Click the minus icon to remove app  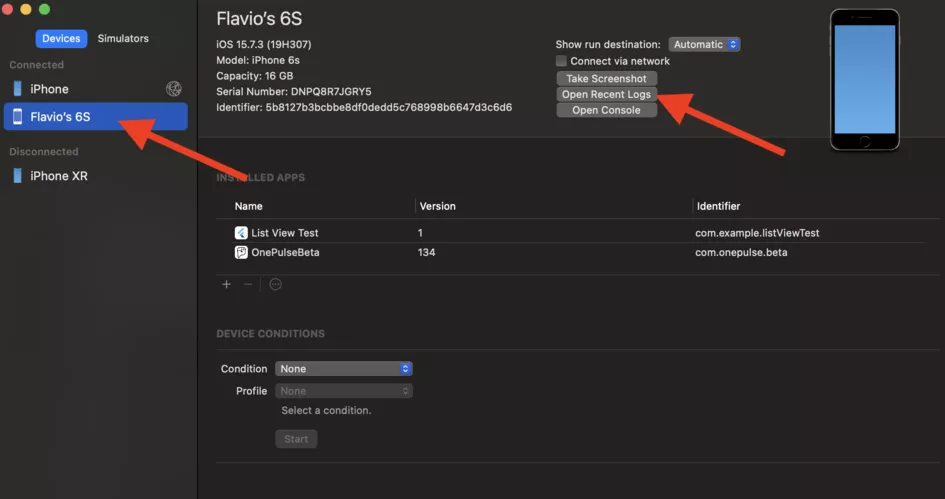click(x=248, y=284)
